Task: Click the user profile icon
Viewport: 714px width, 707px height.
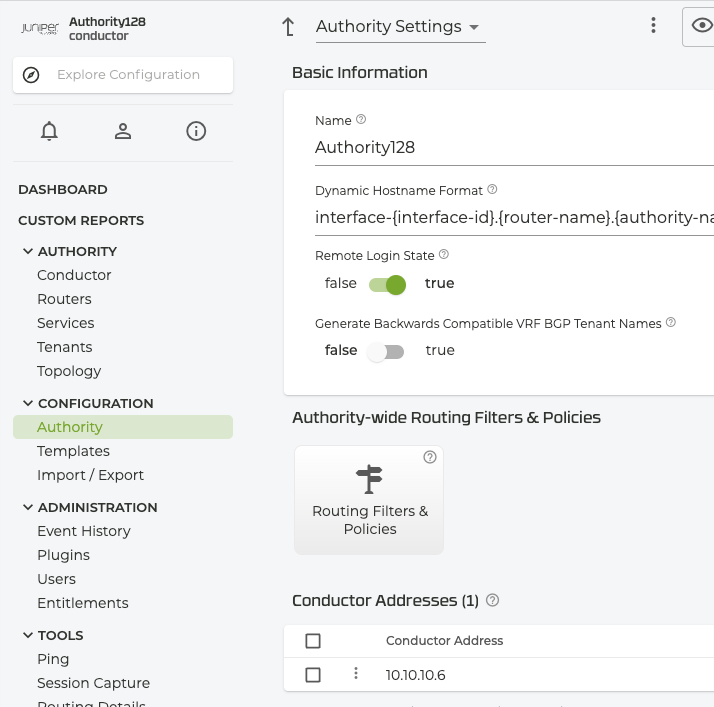Action: pos(123,131)
